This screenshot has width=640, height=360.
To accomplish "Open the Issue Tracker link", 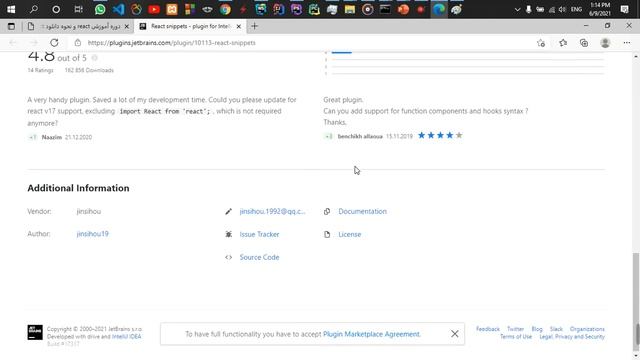I will pos(259,234).
